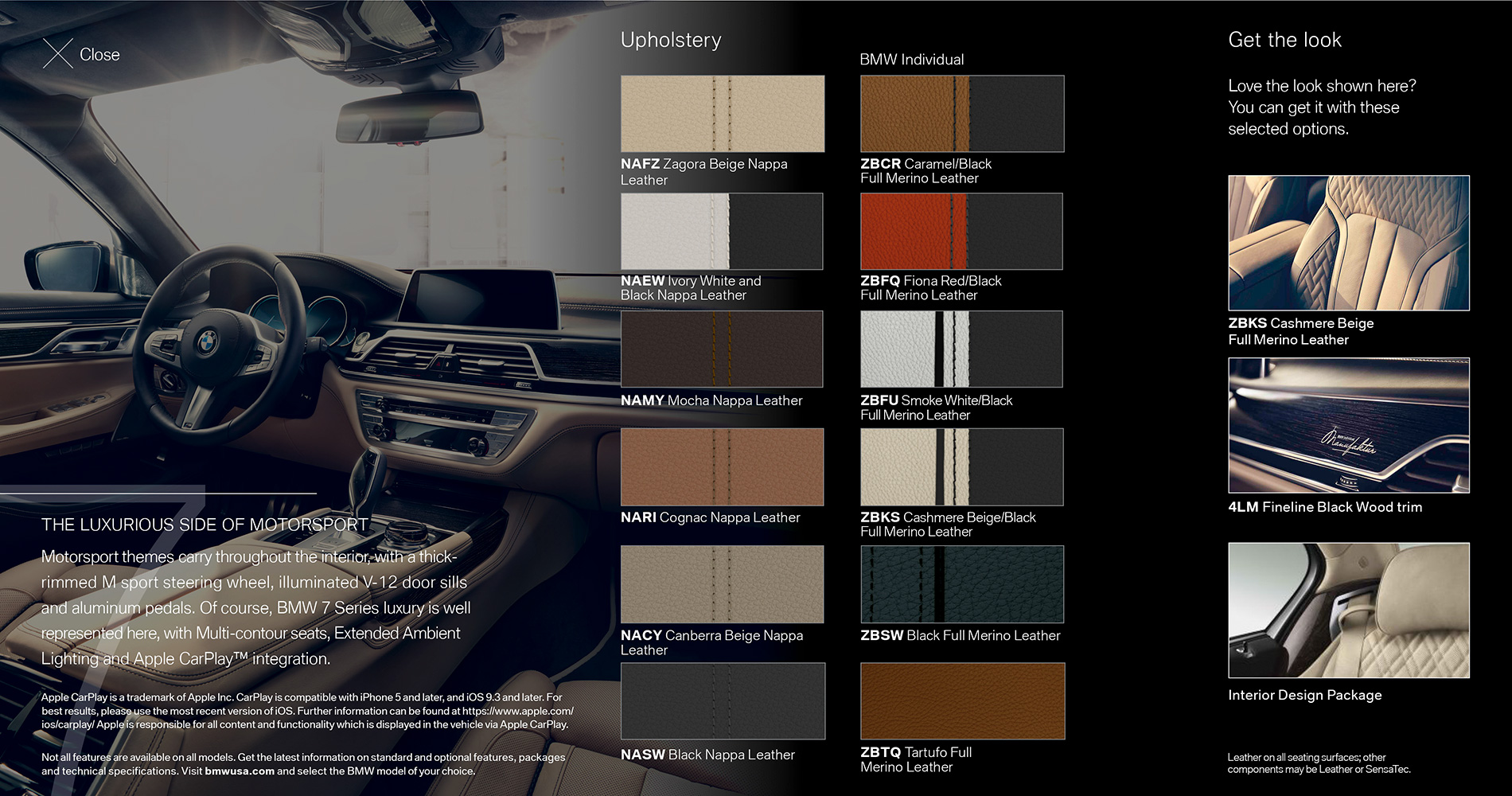Click the Apple CarPlay trademark disclaimer paragraph
Screen dimensions: 1512x796
307,711
